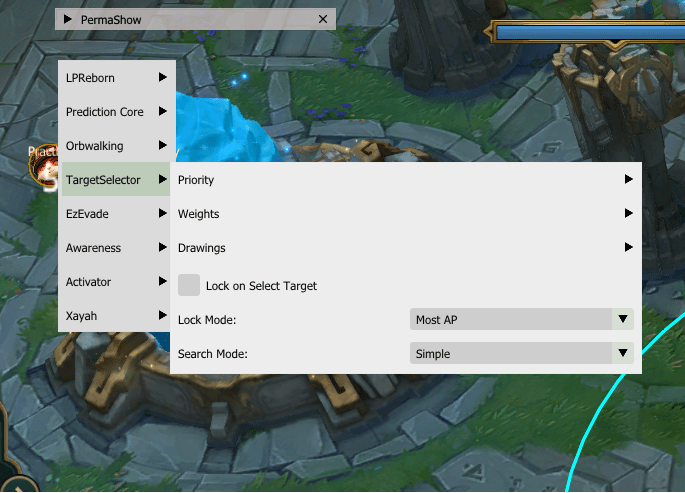Click the Search Mode dropdown arrow
685x493 pixels.
[623, 353]
